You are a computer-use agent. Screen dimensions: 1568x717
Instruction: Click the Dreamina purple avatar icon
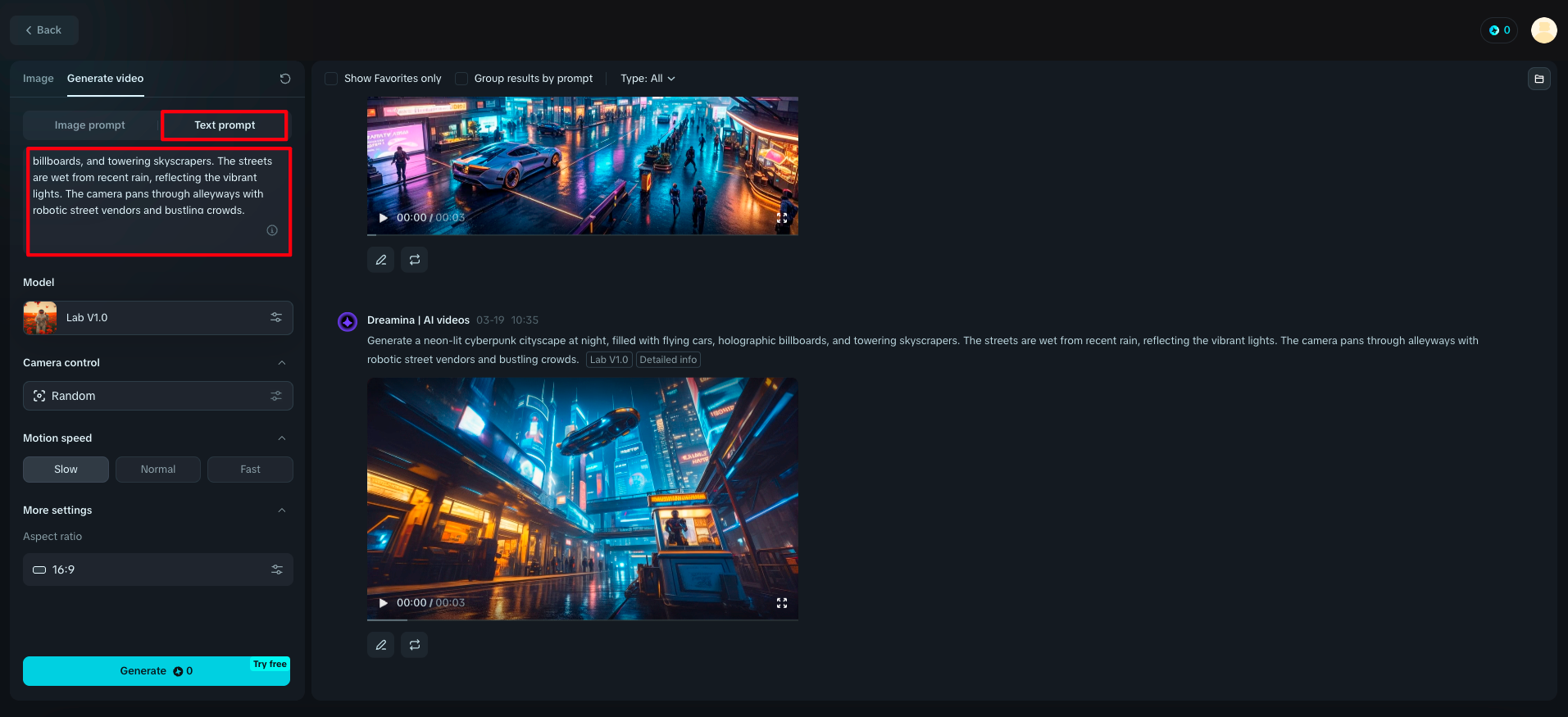[x=348, y=321]
